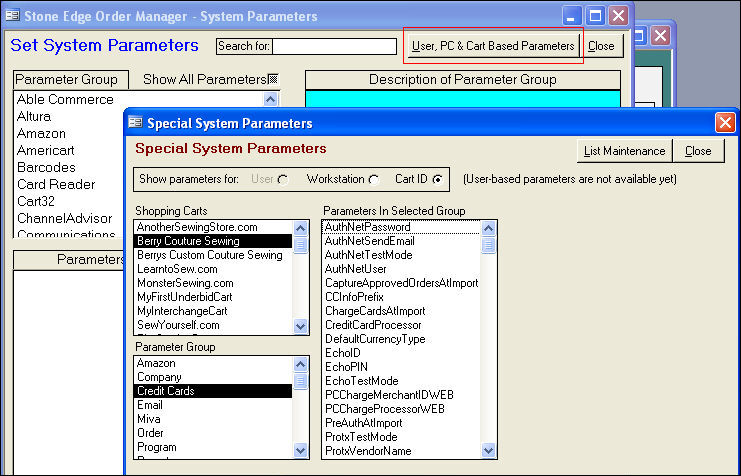Select AnotherSewingStore.com shopping cart

214,227
